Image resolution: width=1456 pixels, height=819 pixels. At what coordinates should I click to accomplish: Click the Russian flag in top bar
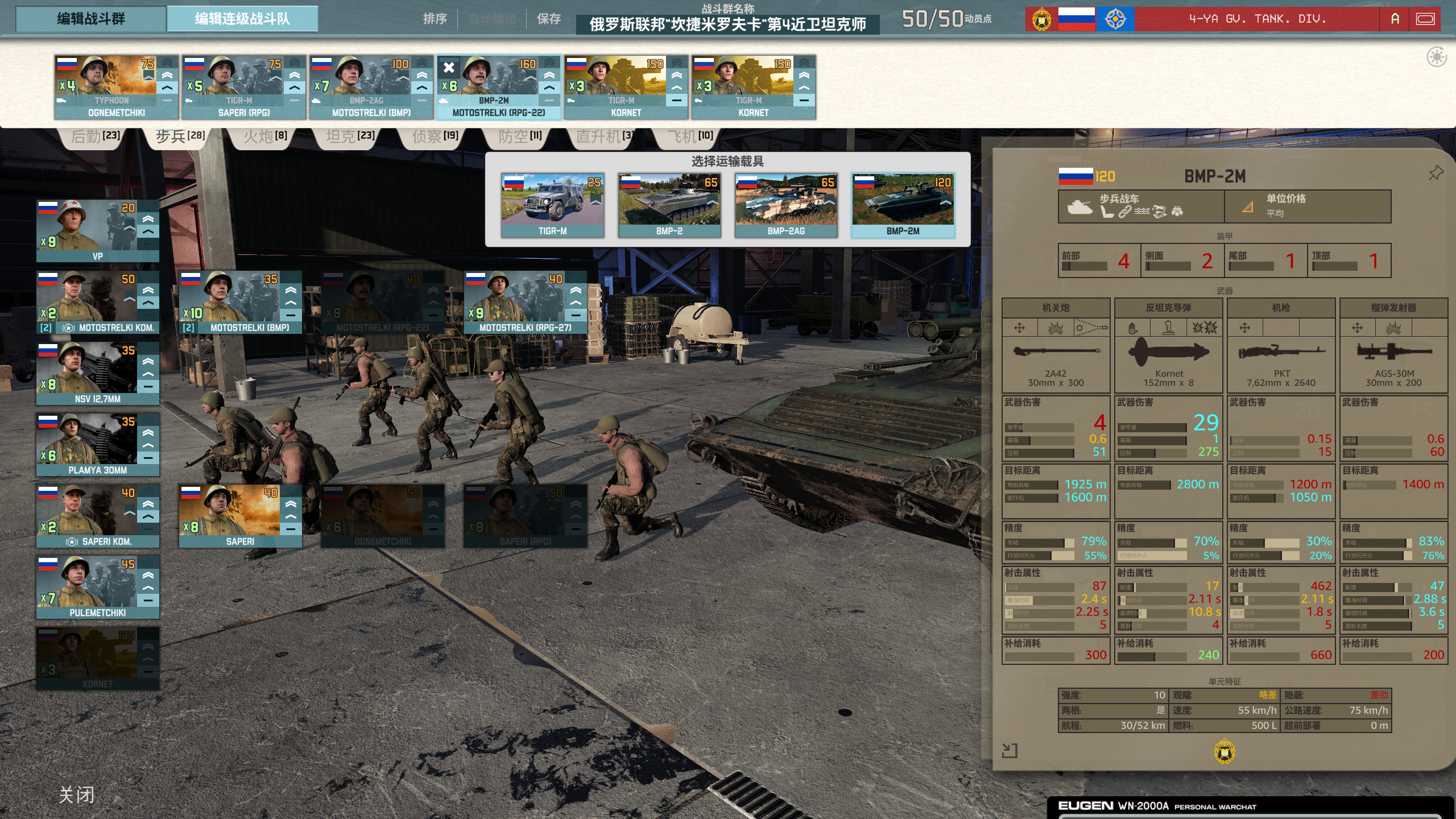point(1076,19)
